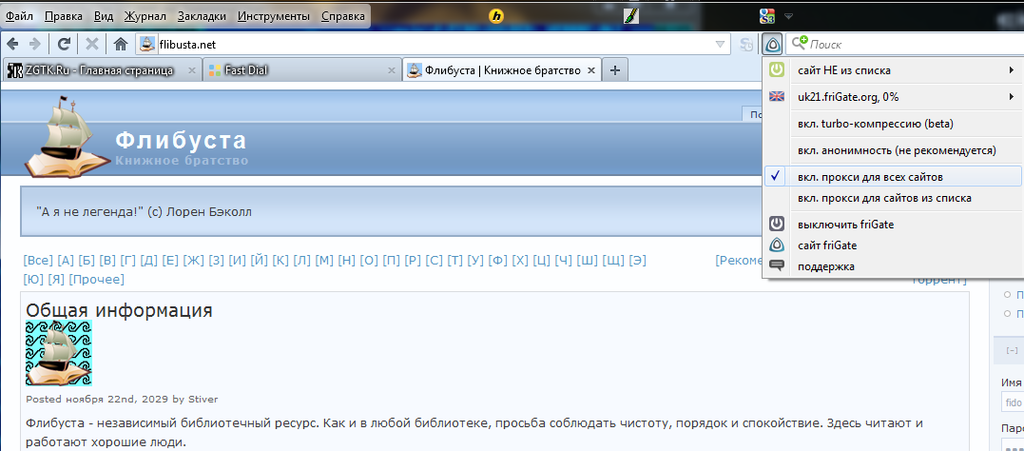This screenshot has width=1024, height=451.
Task: Click the ship image under Общая информация
Action: pyautogui.click(x=59, y=353)
